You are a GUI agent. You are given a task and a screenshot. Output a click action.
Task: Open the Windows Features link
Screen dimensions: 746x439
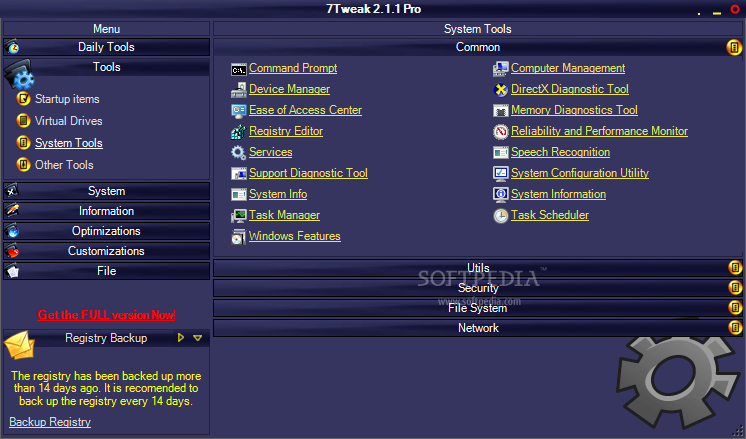coord(294,236)
